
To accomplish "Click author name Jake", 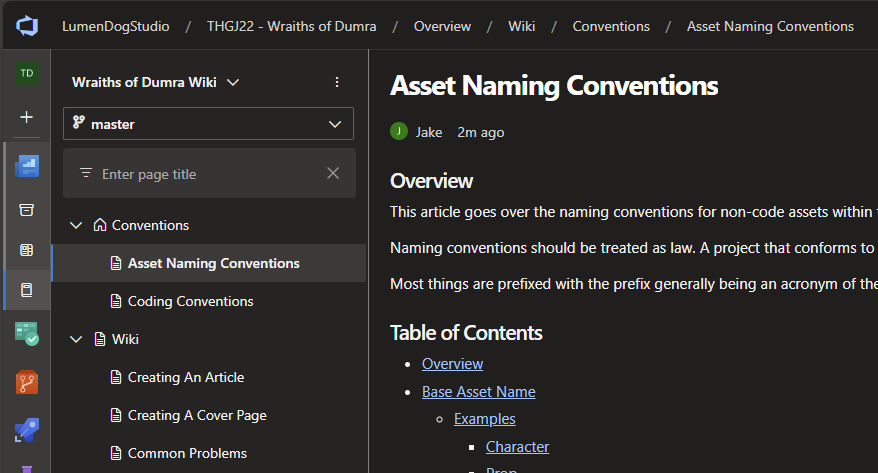I will pos(429,132).
